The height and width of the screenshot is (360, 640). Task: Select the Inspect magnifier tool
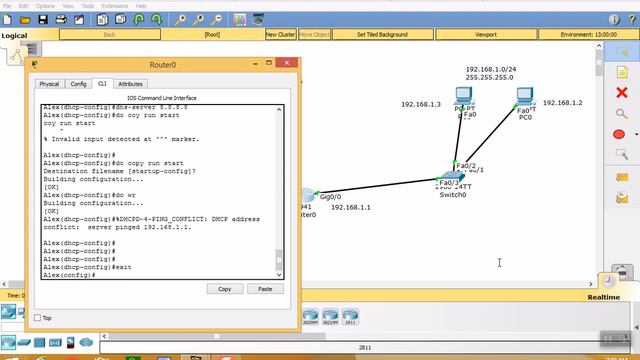pyautogui.click(x=622, y=113)
